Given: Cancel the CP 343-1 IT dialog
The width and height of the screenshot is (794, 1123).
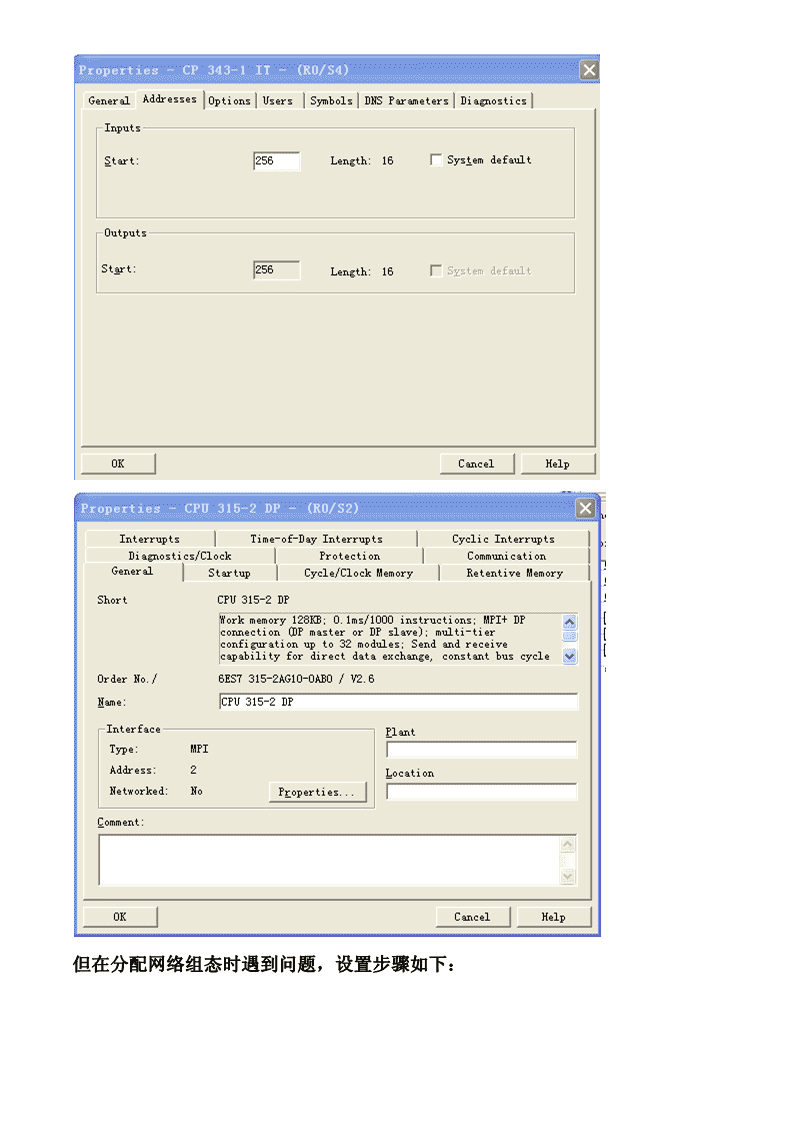Looking at the screenshot, I should pos(476,463).
